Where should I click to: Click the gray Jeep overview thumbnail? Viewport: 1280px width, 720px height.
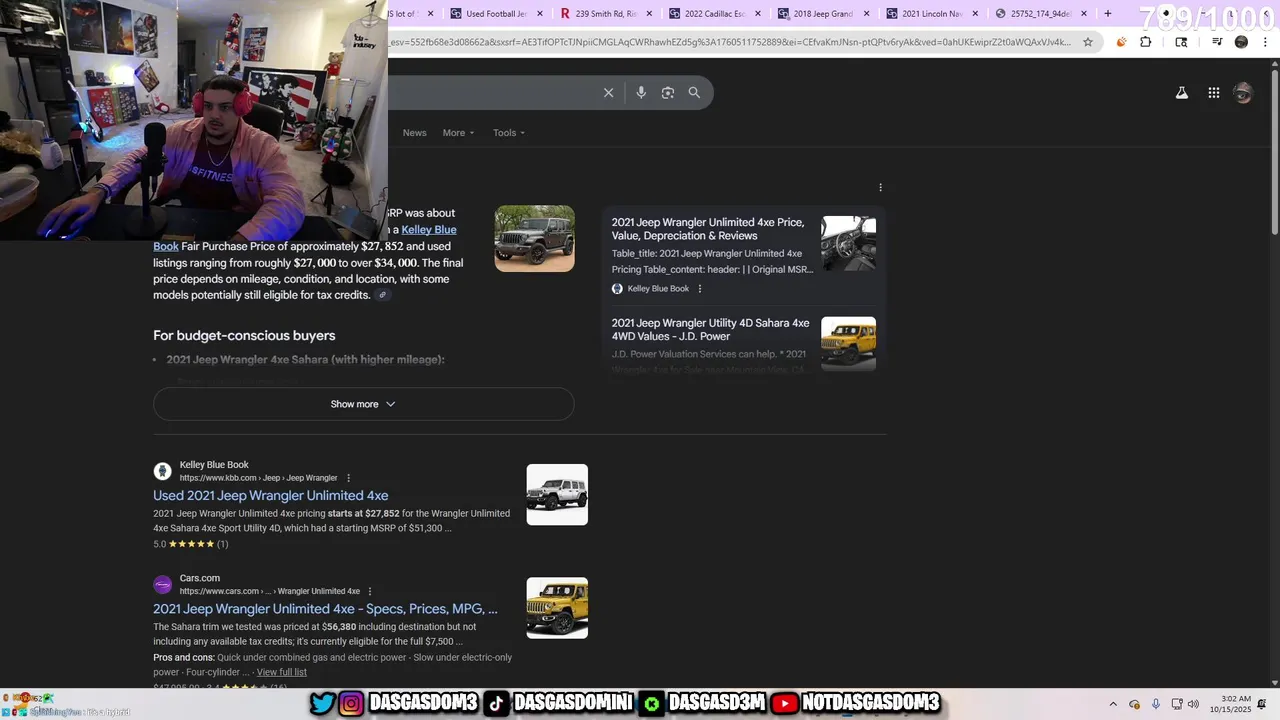(535, 239)
